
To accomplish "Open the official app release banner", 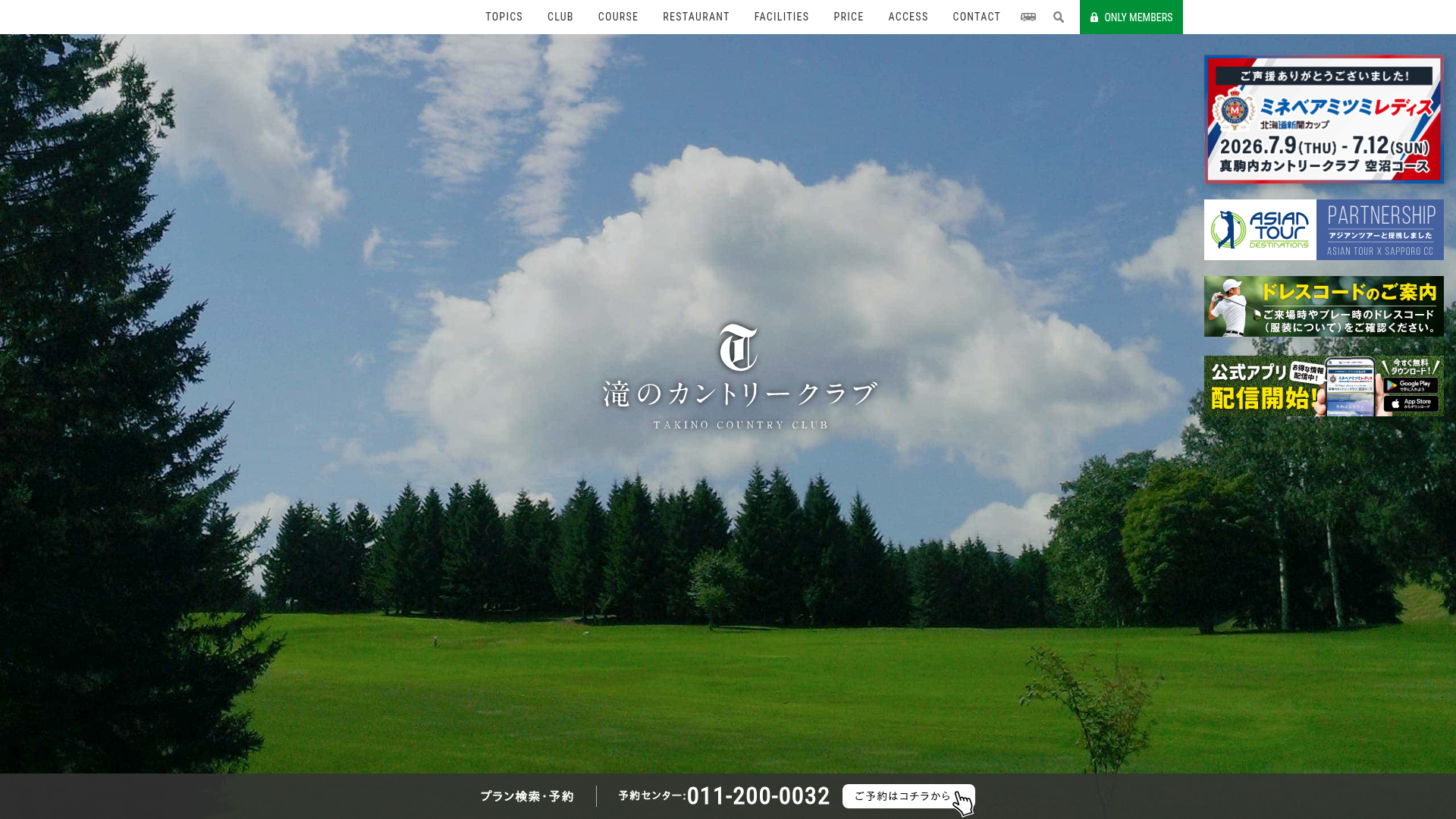I will (x=1323, y=386).
